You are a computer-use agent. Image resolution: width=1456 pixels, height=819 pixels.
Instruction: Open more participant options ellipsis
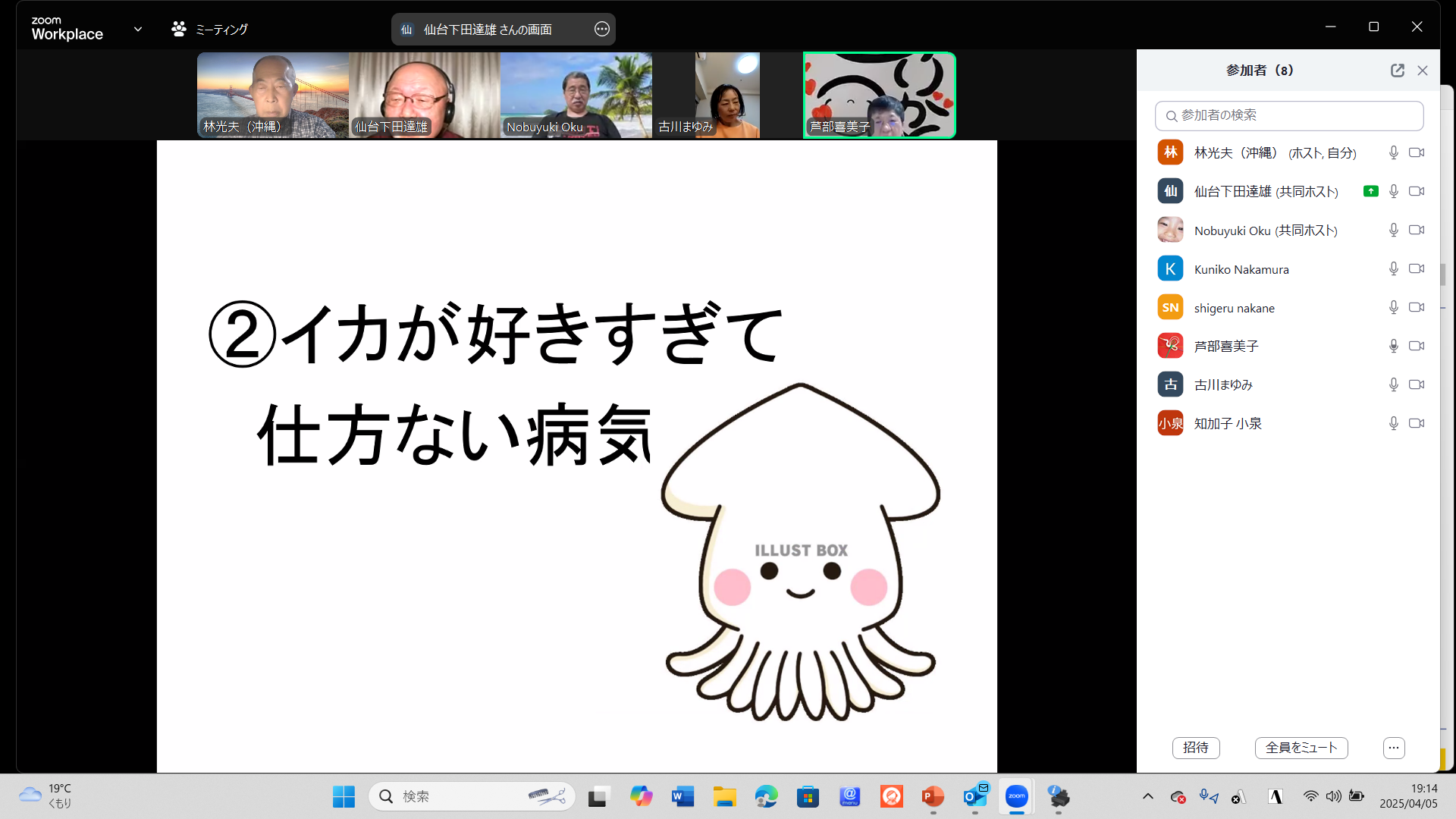[x=1394, y=748]
